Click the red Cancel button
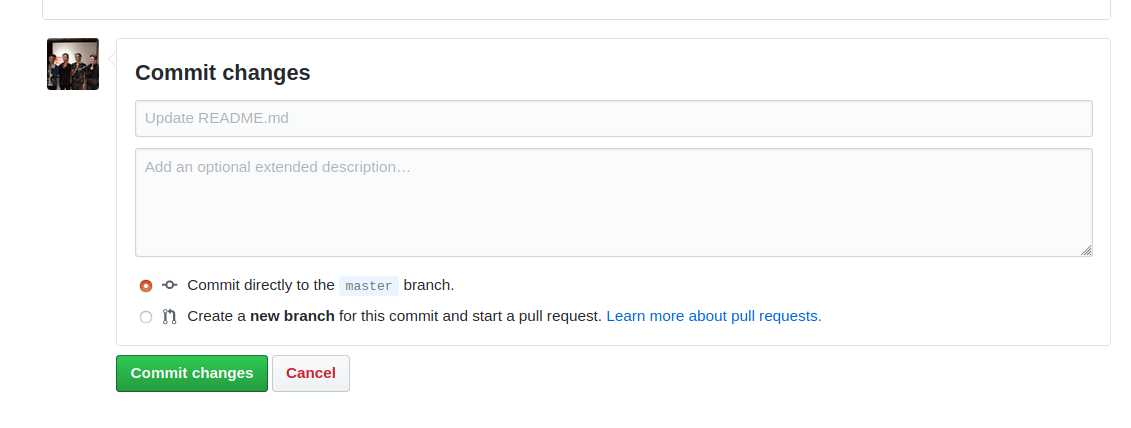Viewport: 1131px width, 428px height. tap(311, 373)
